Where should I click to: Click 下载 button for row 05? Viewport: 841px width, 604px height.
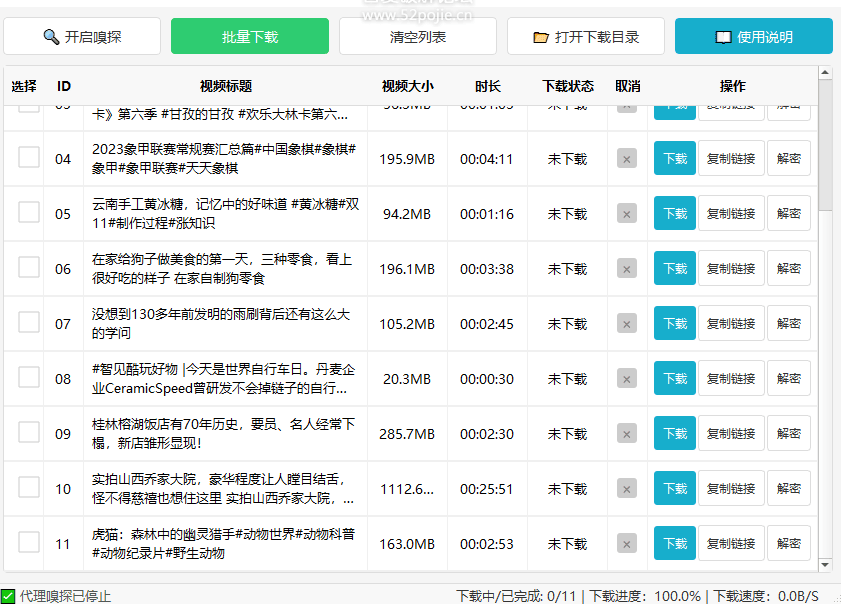674,214
